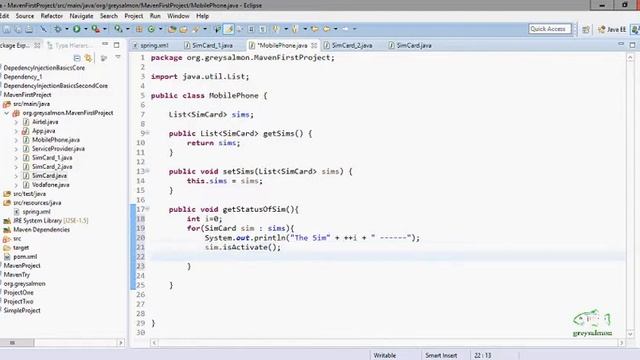Select Maven Dependencies in the tree
This screenshot has width=640, height=360.
pos(42,230)
